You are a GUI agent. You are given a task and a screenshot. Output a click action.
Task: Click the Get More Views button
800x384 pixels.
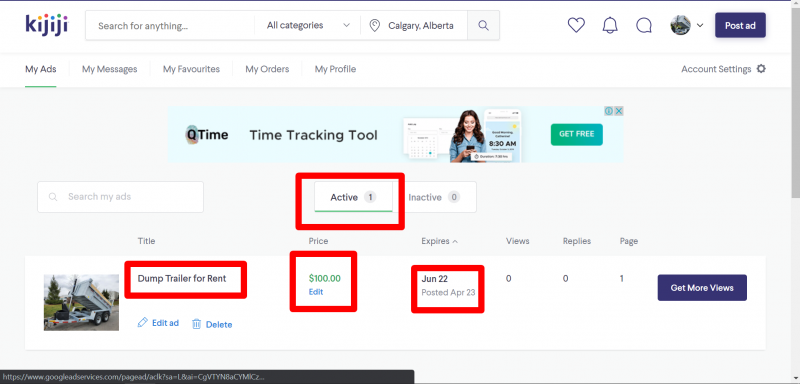[x=702, y=288]
